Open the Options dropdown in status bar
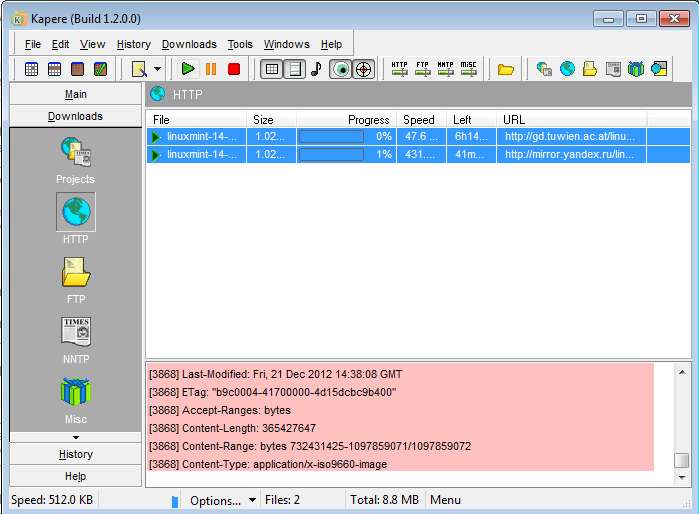The height and width of the screenshot is (514, 699). (x=223, y=501)
